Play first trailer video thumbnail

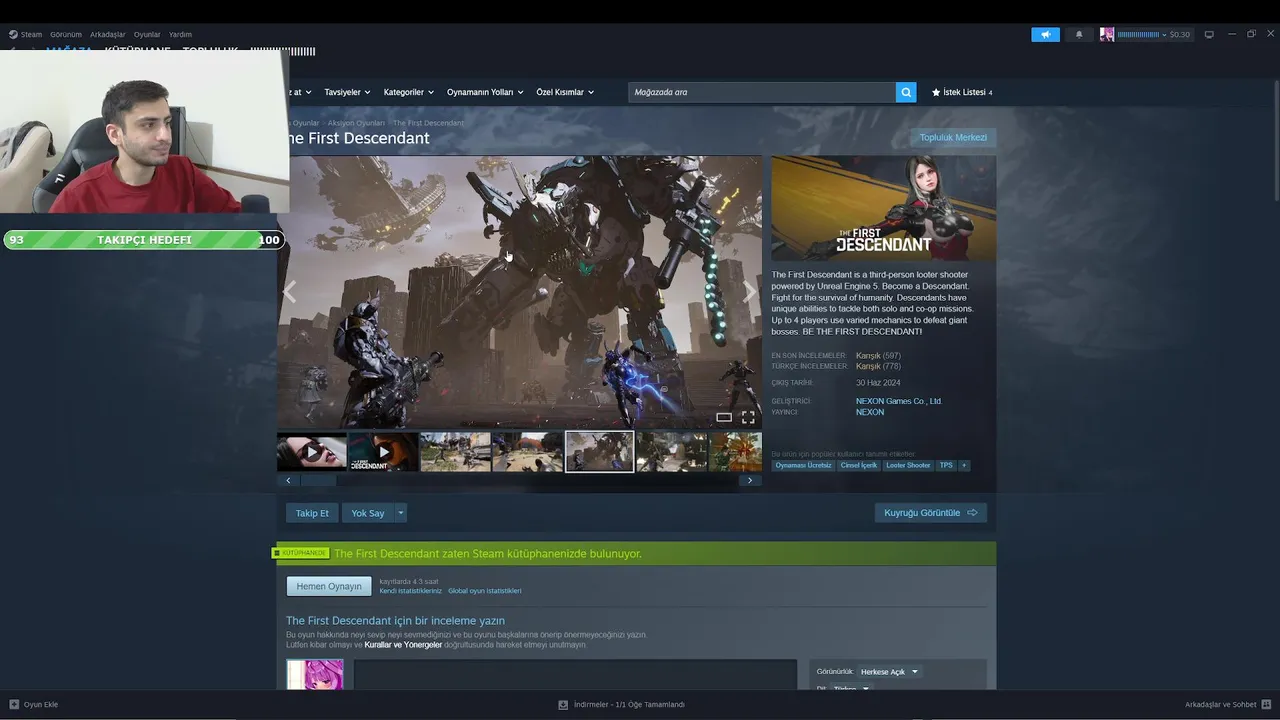pyautogui.click(x=312, y=452)
